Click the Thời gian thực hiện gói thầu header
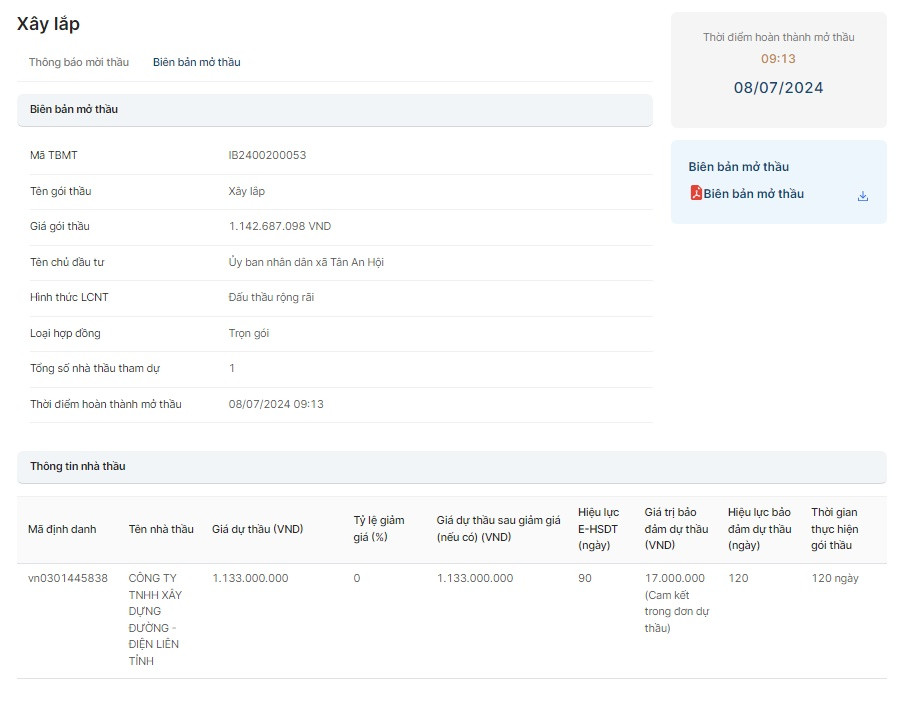908x701 pixels. [834, 529]
